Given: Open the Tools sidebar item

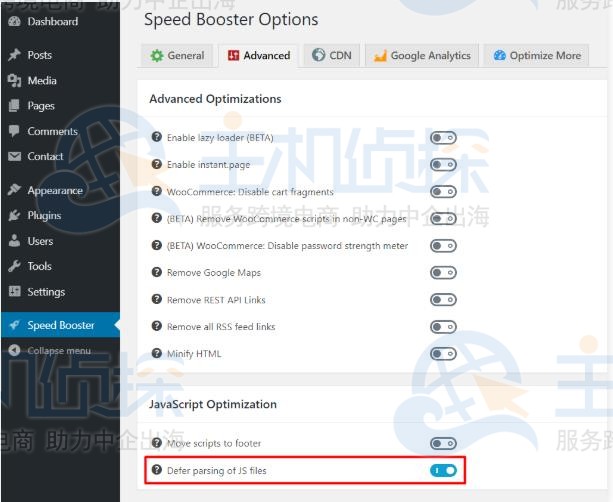Looking at the screenshot, I should click(x=39, y=266).
